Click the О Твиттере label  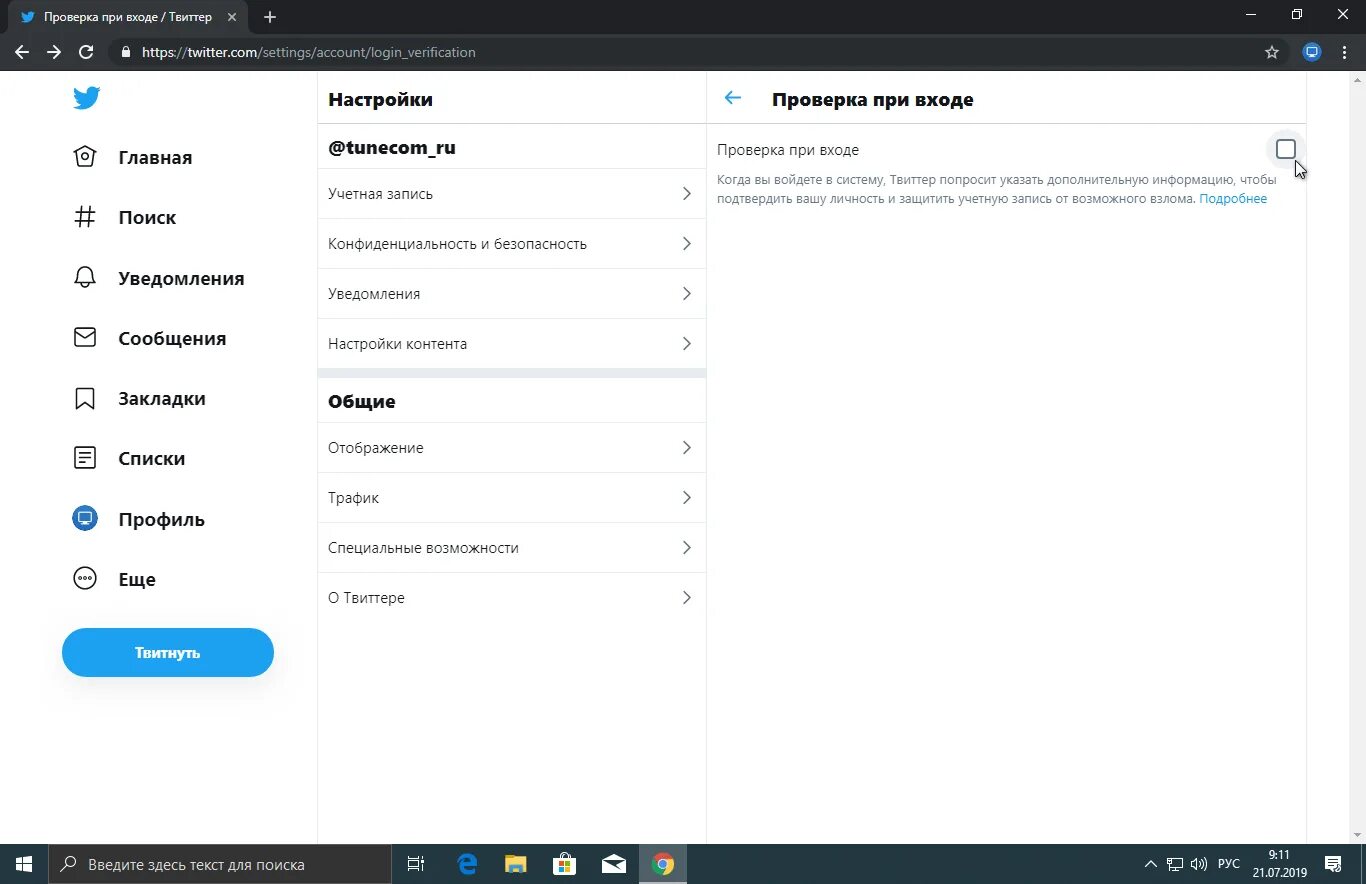366,598
